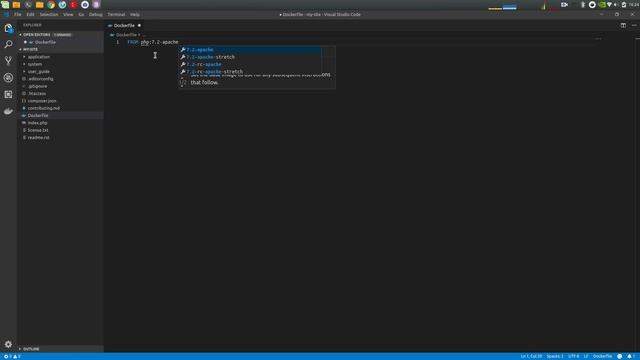Open the Selection menu

point(49,14)
